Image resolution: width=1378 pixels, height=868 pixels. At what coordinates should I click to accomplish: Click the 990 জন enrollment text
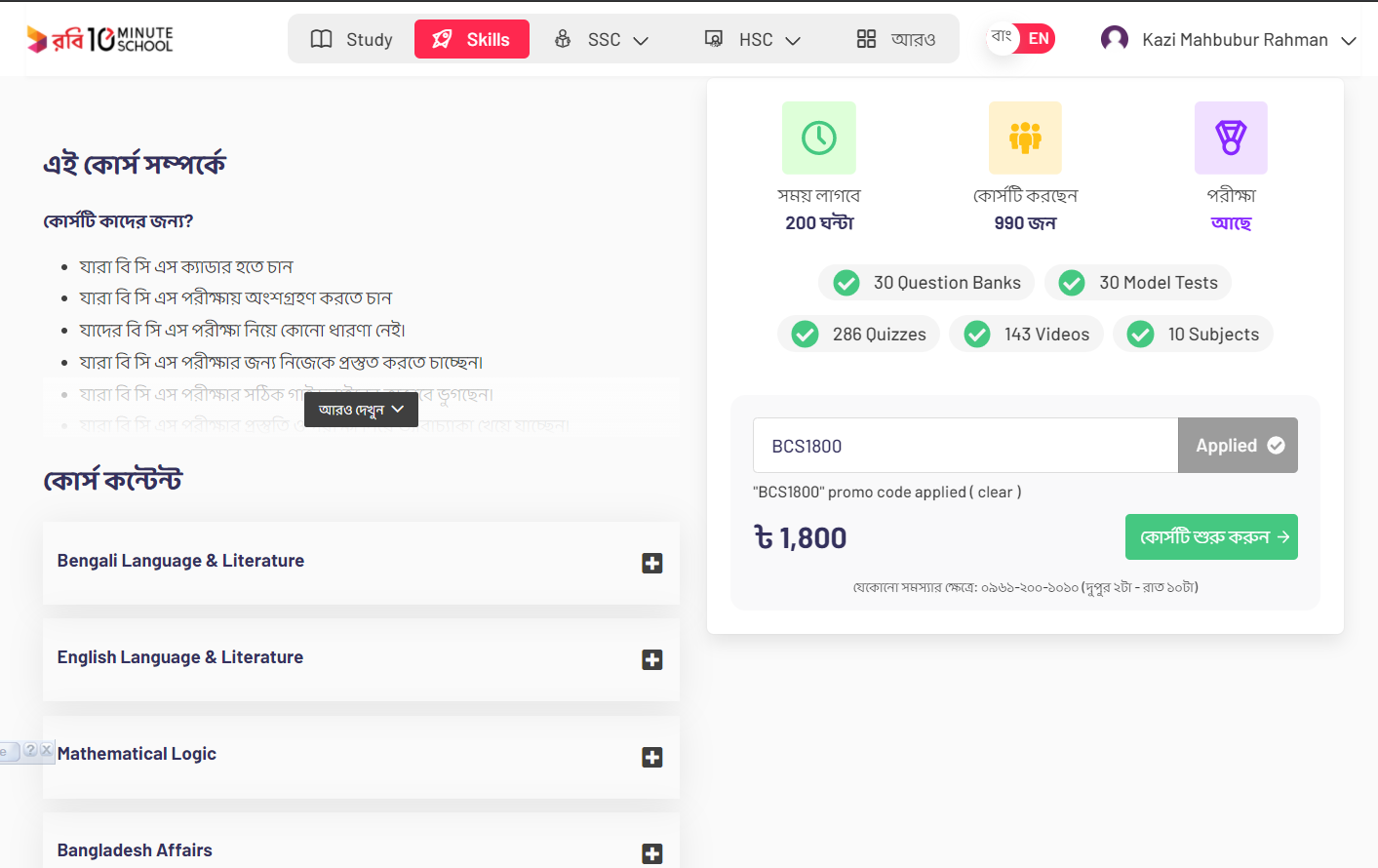pos(1025,223)
